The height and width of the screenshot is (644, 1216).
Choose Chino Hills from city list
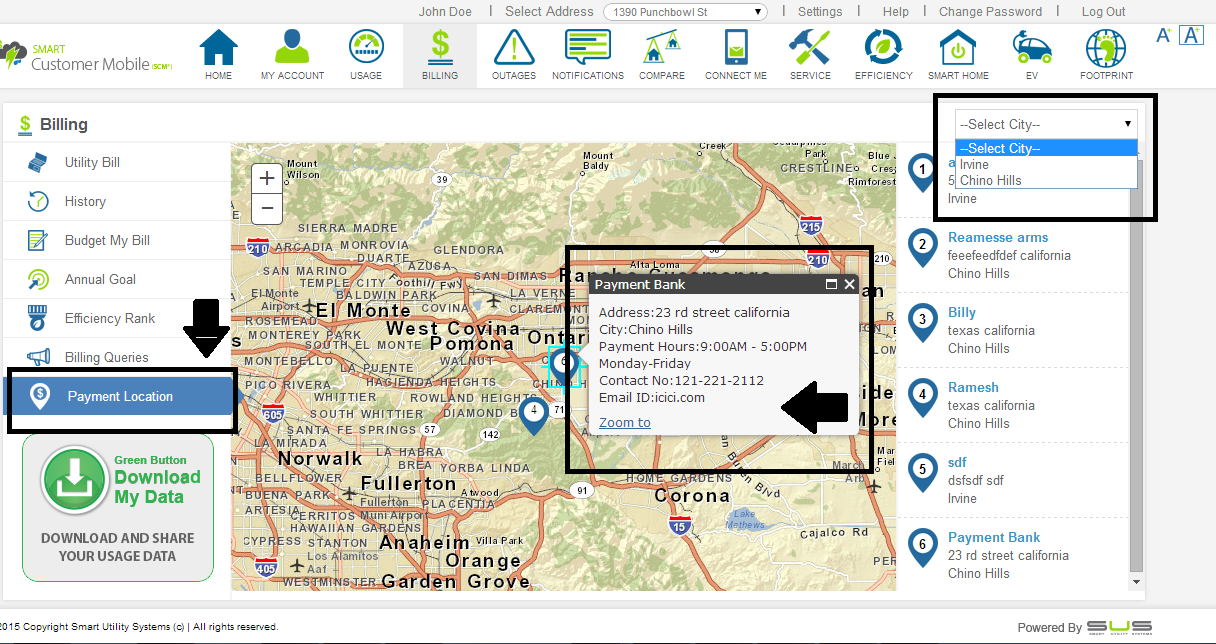click(x=990, y=181)
